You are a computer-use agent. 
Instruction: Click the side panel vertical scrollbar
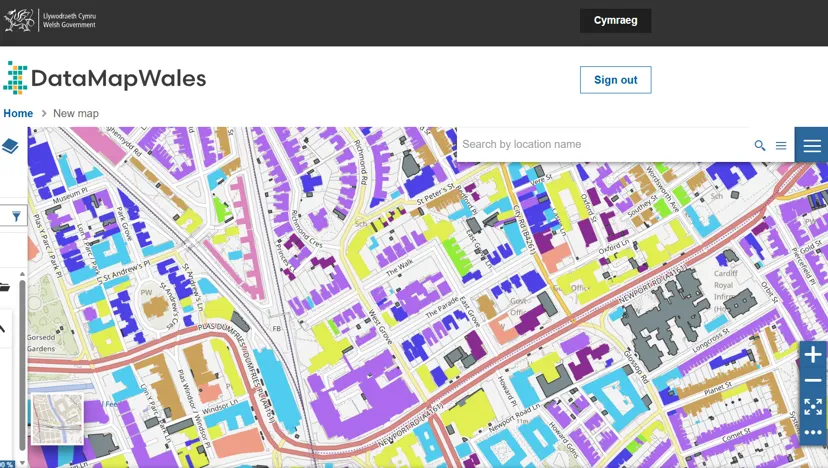pos(22,364)
